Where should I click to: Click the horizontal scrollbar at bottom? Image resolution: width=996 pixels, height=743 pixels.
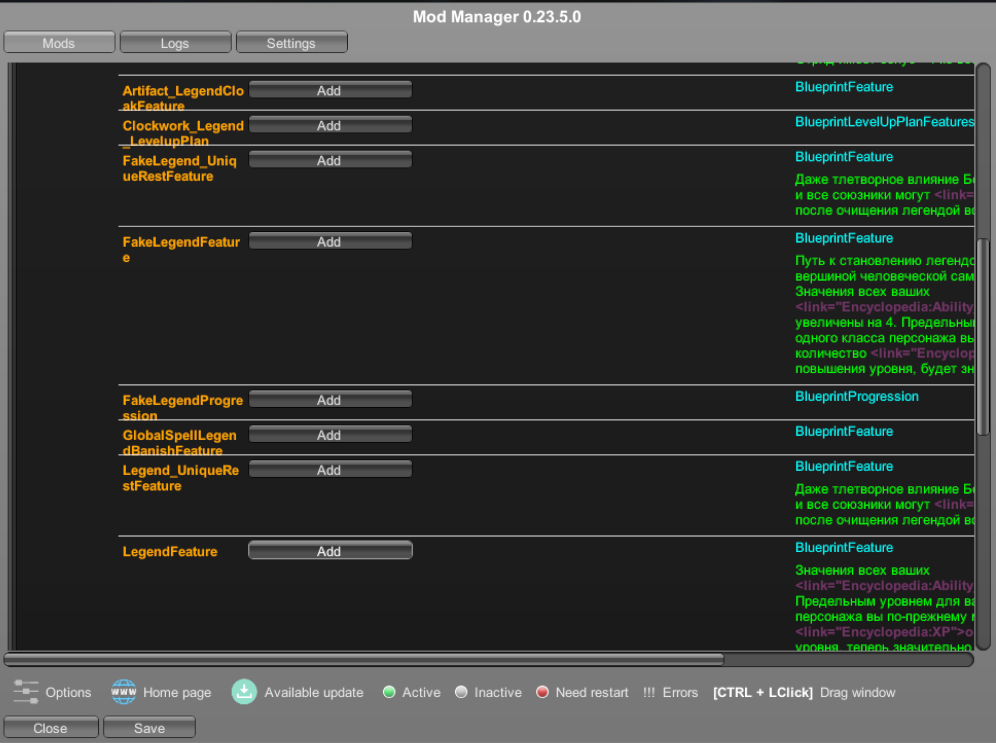pos(364,659)
